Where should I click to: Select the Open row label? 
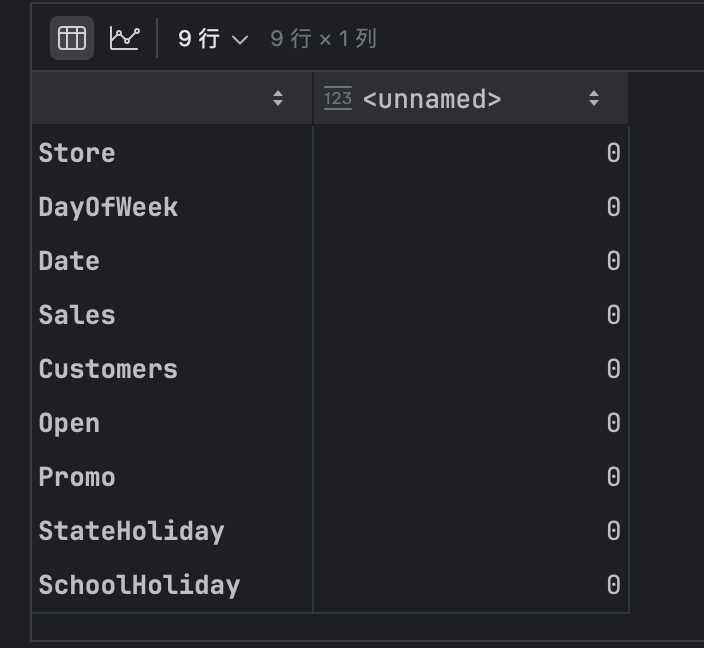tap(69, 423)
